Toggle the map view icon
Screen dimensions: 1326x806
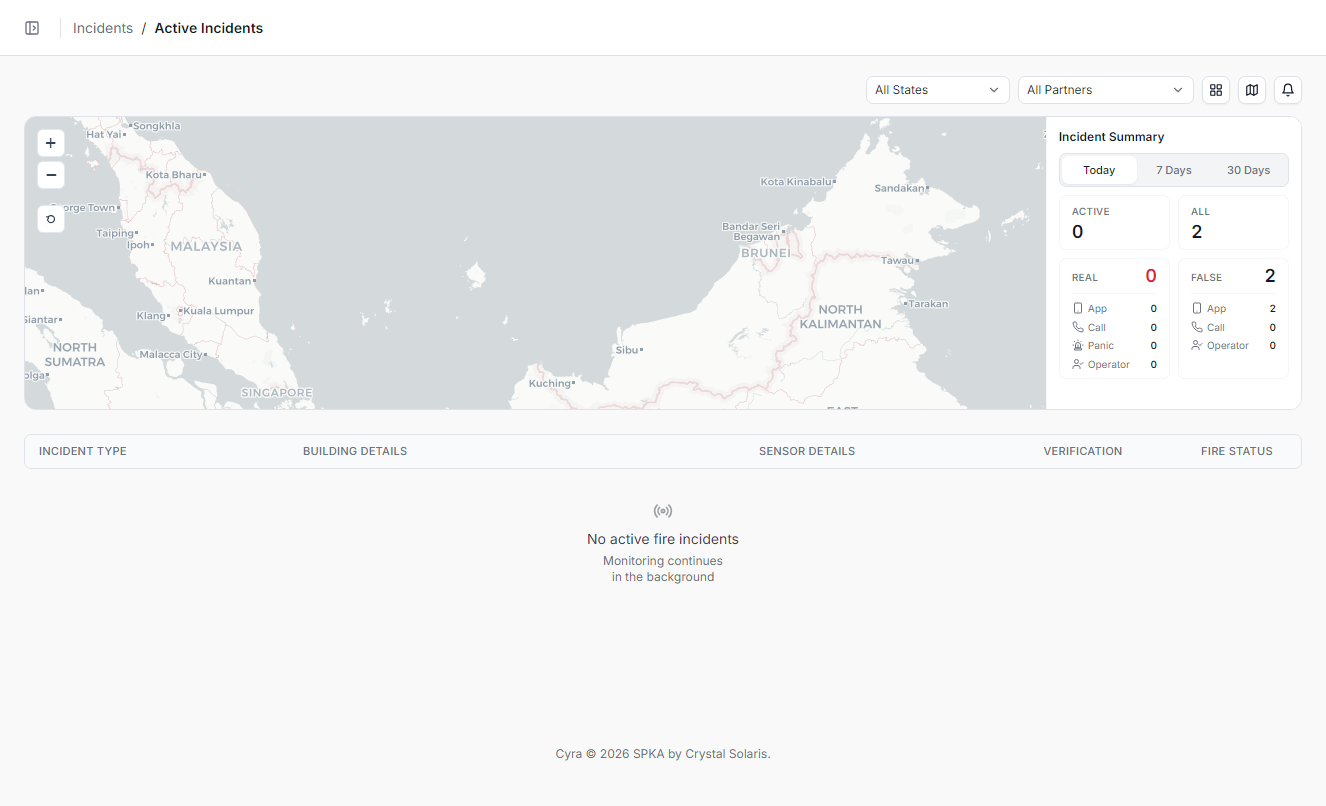[1252, 90]
